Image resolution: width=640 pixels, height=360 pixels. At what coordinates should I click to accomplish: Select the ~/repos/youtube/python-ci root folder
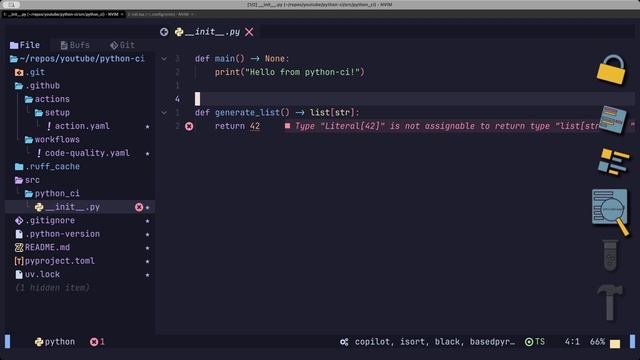(78, 58)
